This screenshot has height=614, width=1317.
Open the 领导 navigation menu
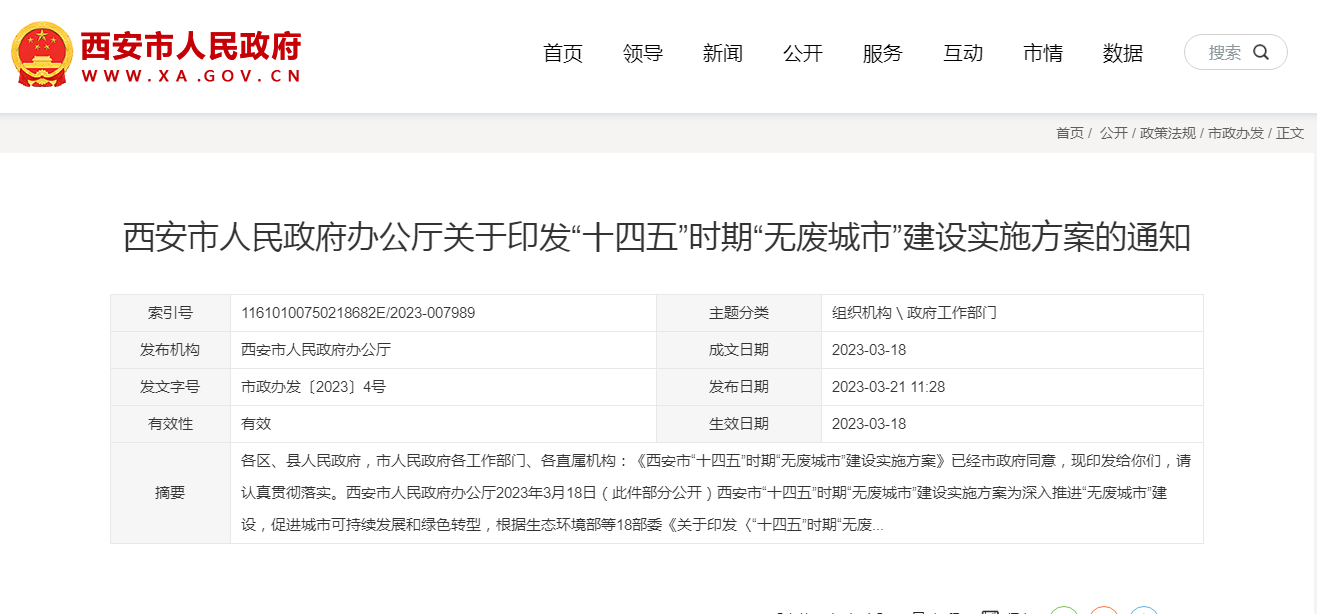point(642,54)
